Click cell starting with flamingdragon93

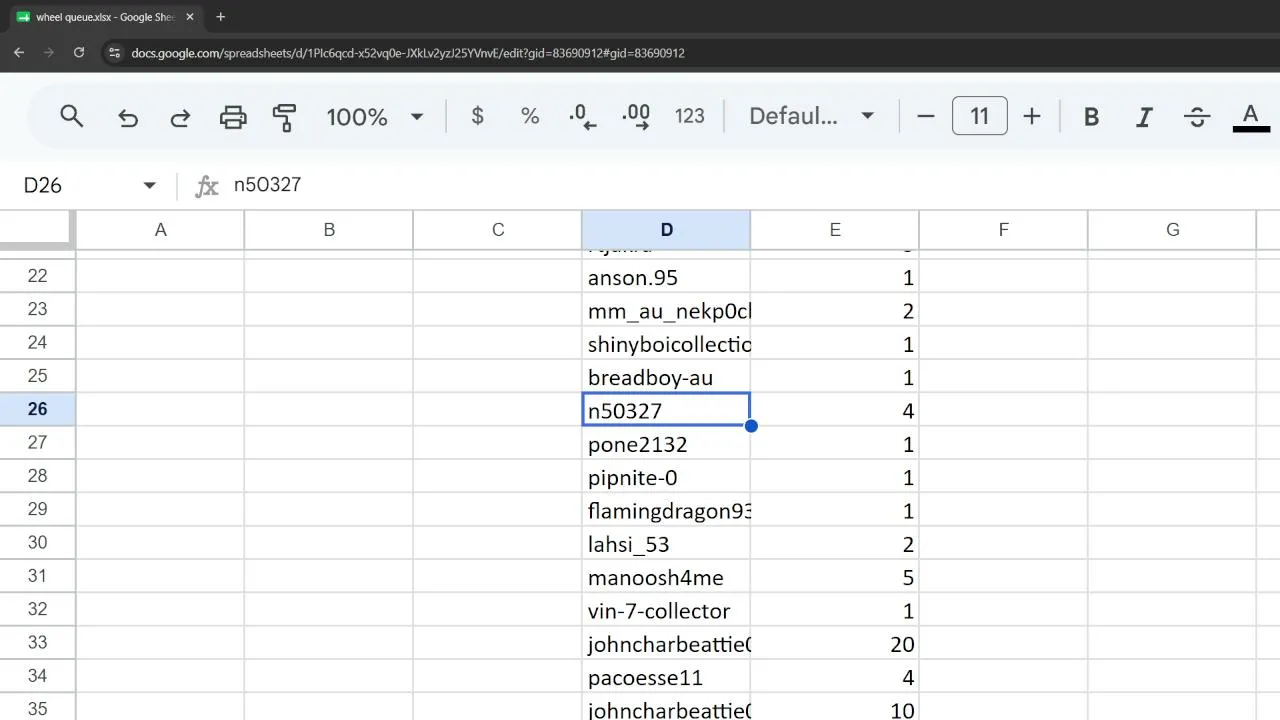pos(666,510)
